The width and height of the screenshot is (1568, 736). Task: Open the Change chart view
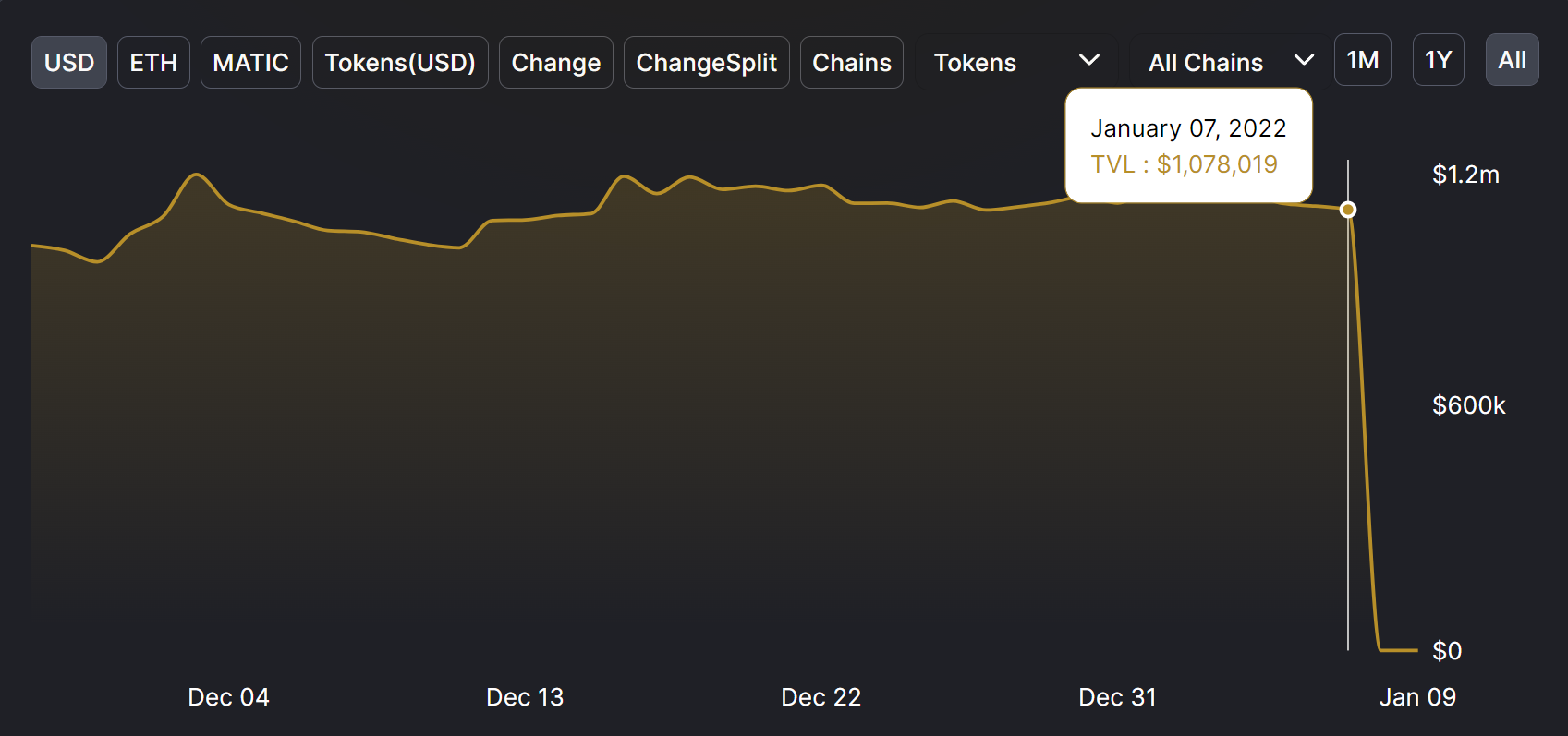coord(555,63)
